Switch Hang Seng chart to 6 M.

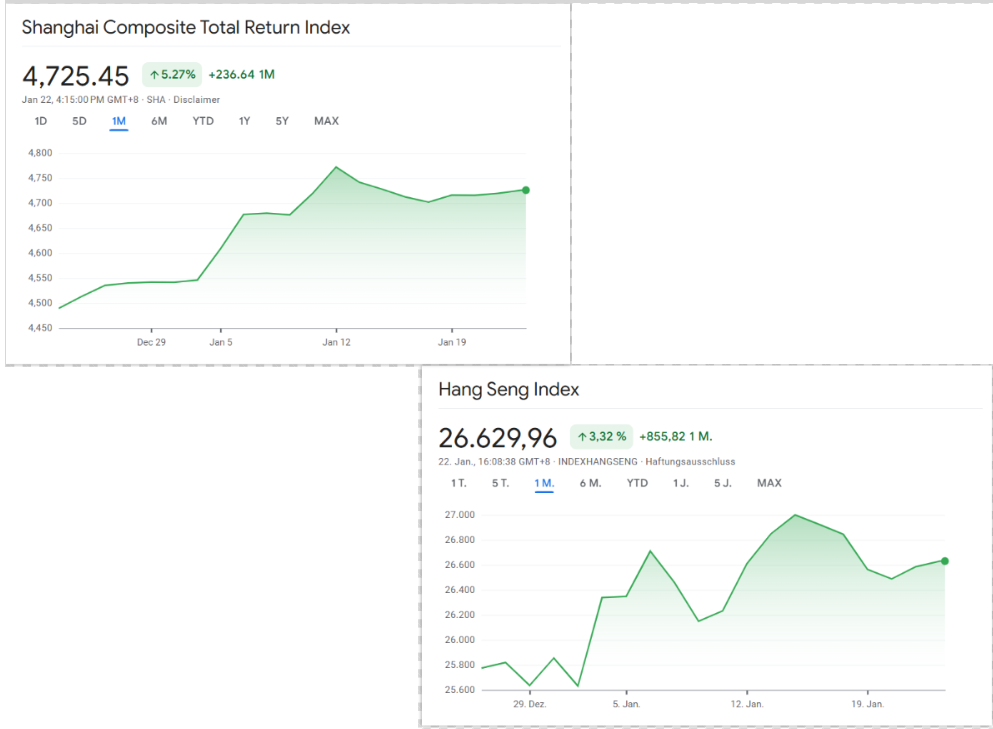coord(590,483)
